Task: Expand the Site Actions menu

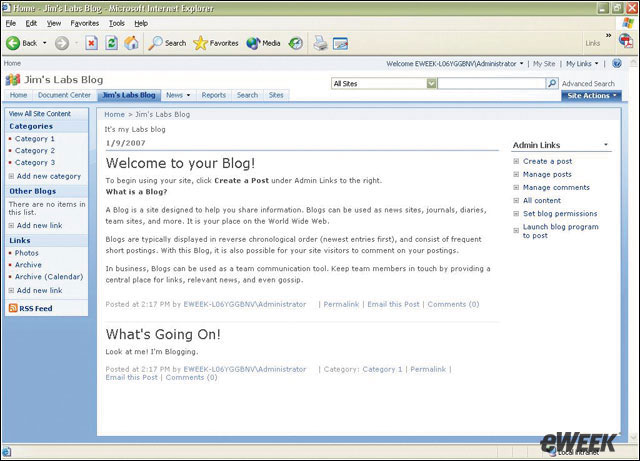Action: (x=591, y=96)
